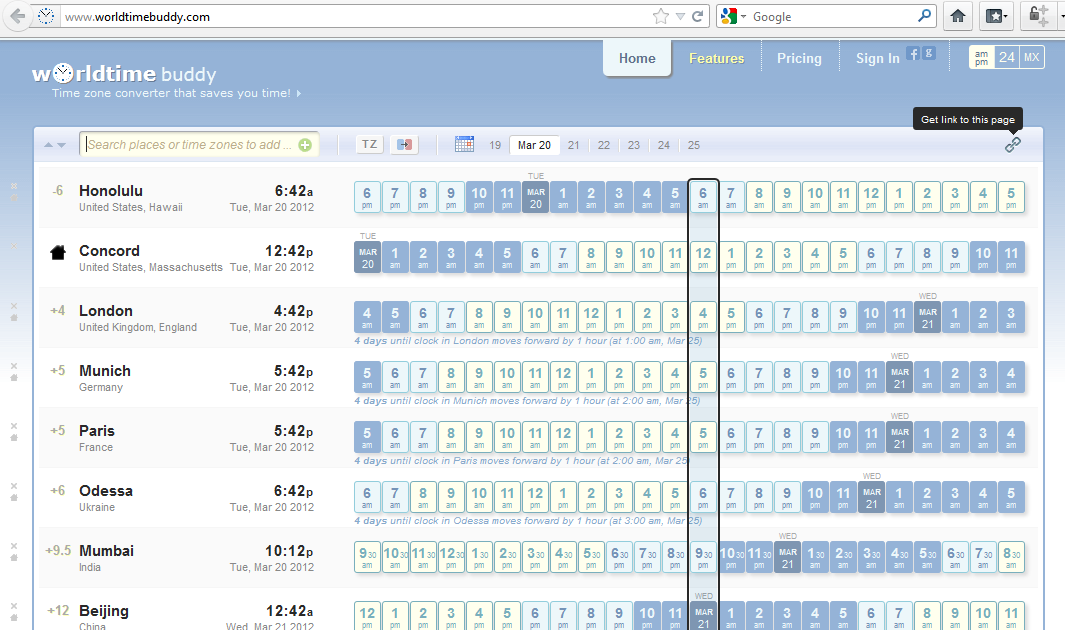Image resolution: width=1065 pixels, height=630 pixels.
Task: Click the black home icon beside Concord
Action: pyautogui.click(x=58, y=253)
